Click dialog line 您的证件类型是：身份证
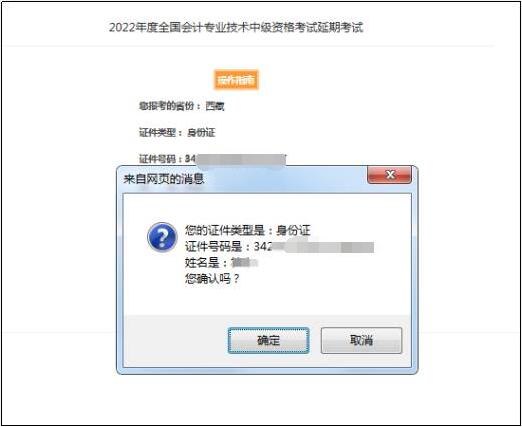522x427 pixels. point(248,230)
